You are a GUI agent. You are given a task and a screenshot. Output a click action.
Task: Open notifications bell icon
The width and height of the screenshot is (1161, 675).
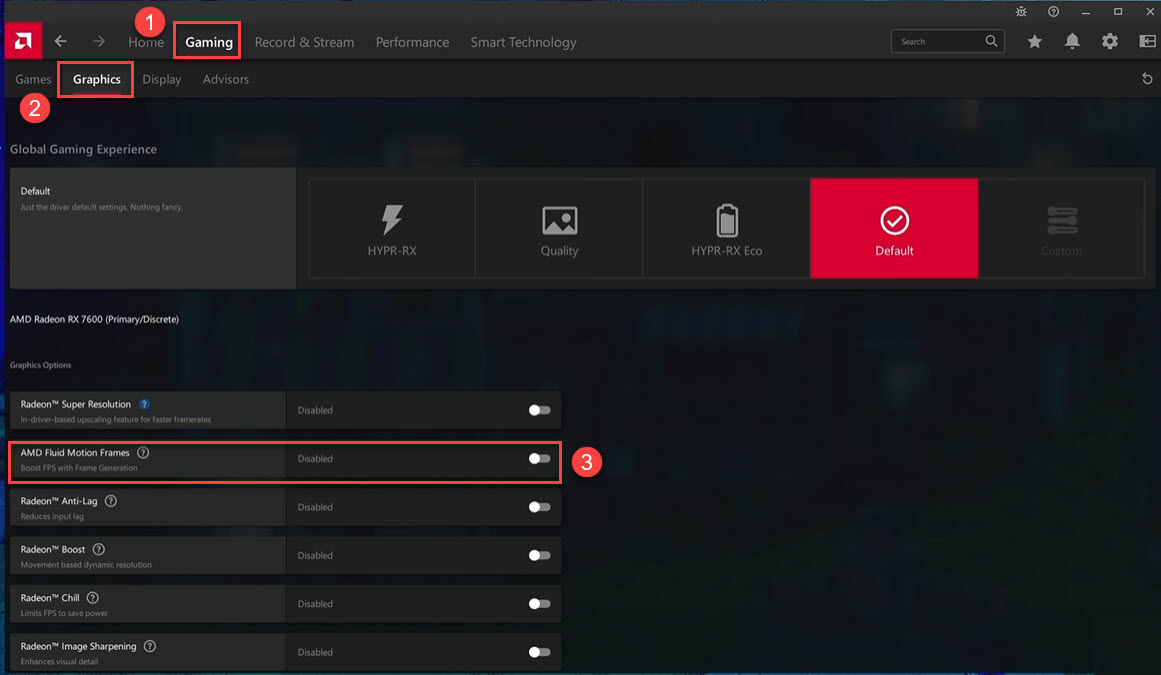pyautogui.click(x=1072, y=42)
